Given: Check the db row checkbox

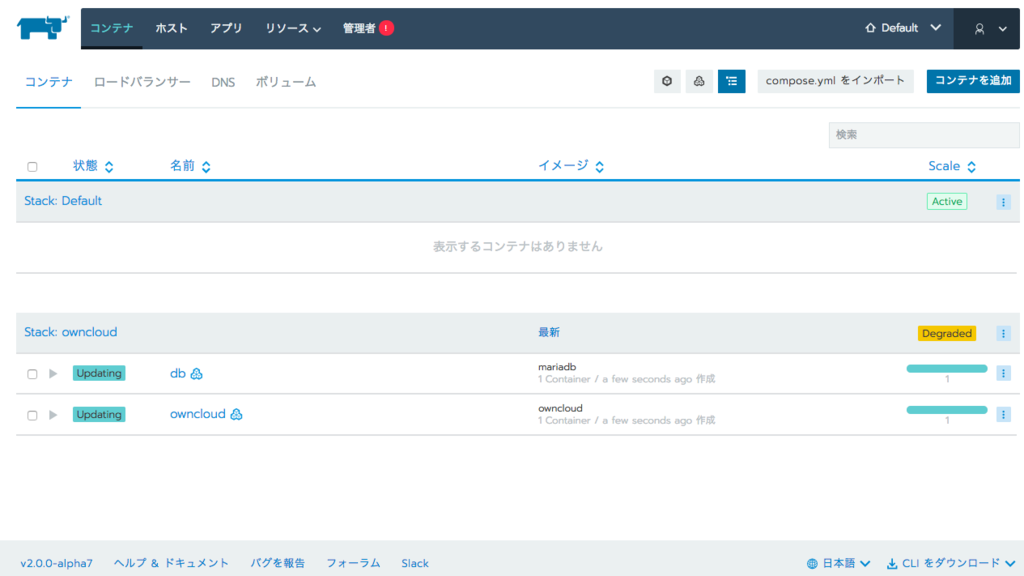Looking at the screenshot, I should (32, 374).
